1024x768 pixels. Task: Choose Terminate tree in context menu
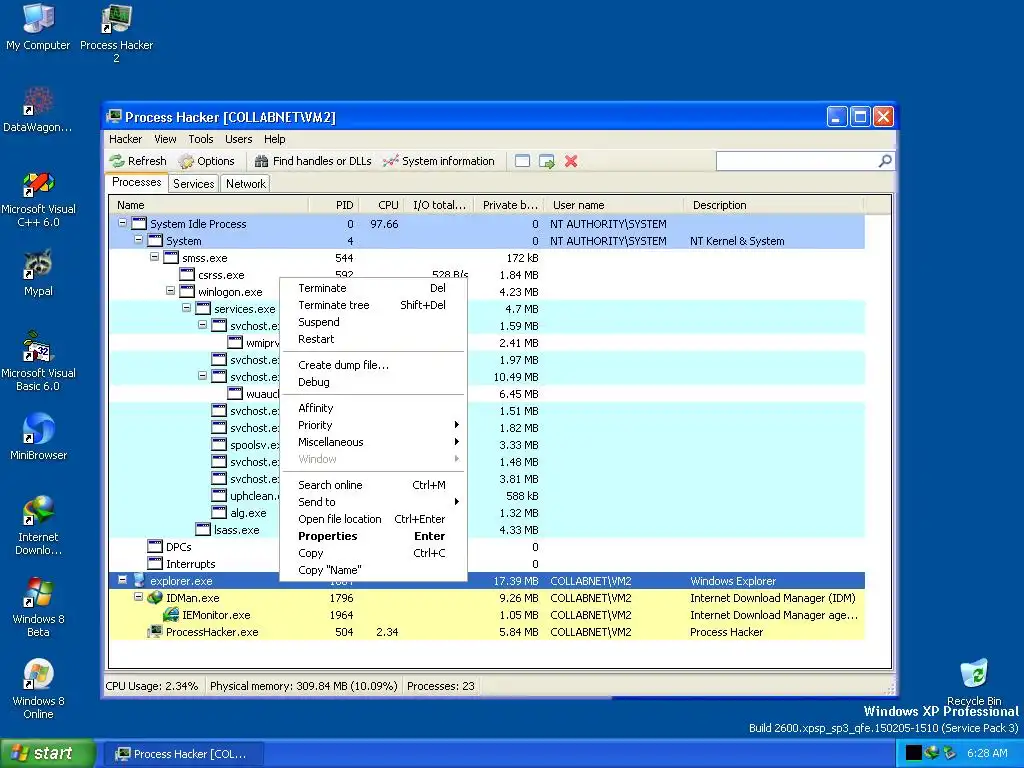pyautogui.click(x=373, y=305)
